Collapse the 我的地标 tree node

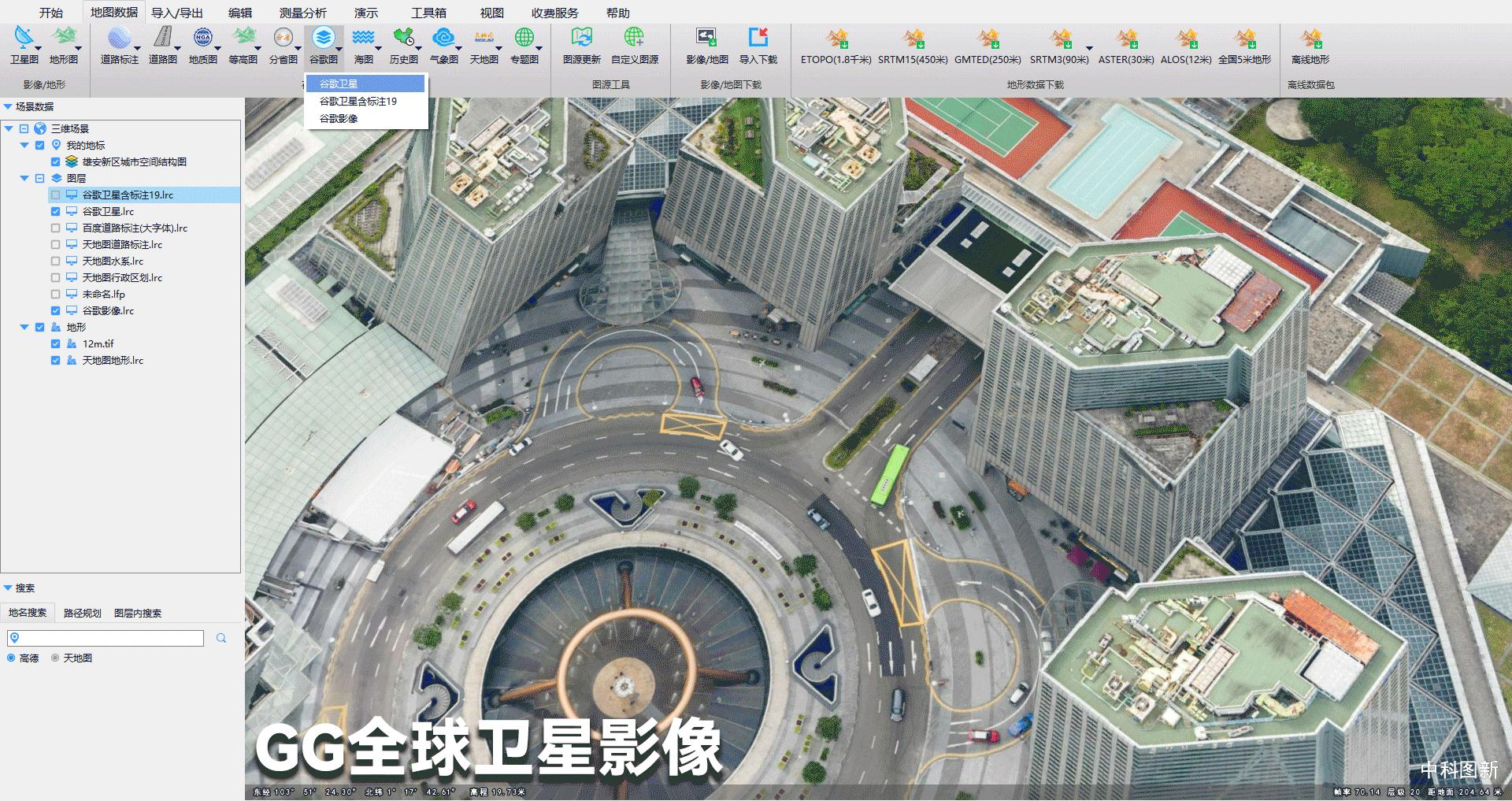[24, 145]
